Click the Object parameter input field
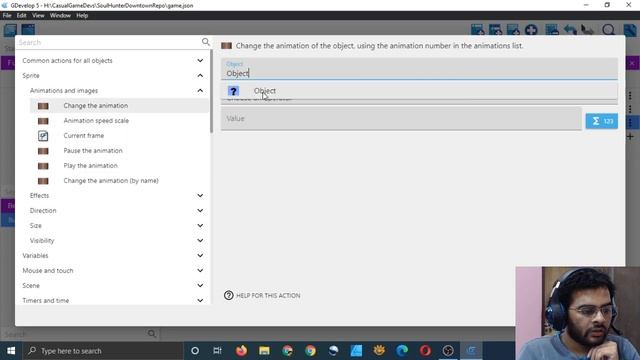The image size is (640, 360). 419,69
